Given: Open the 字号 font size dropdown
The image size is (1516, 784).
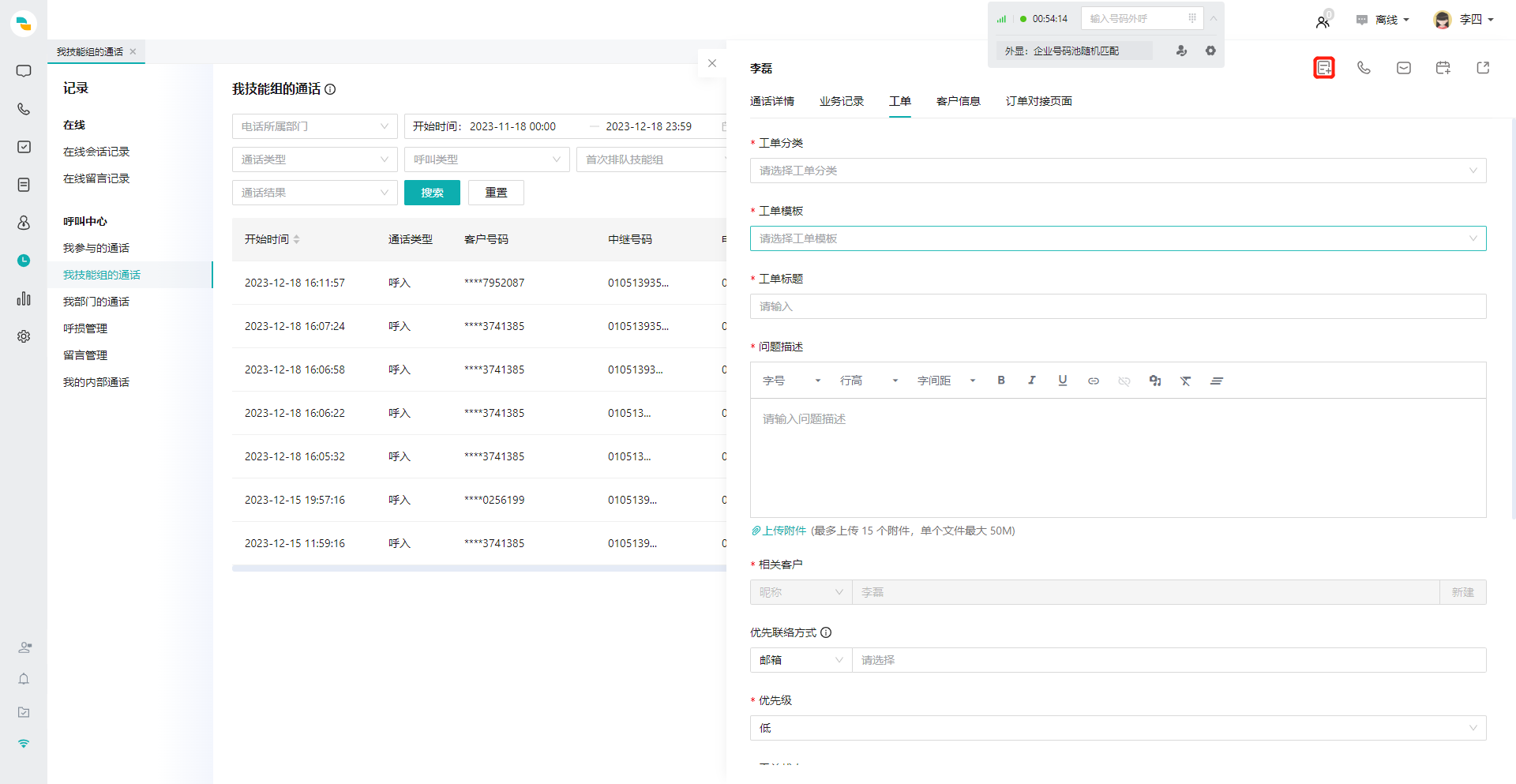Looking at the screenshot, I should pyautogui.click(x=792, y=381).
